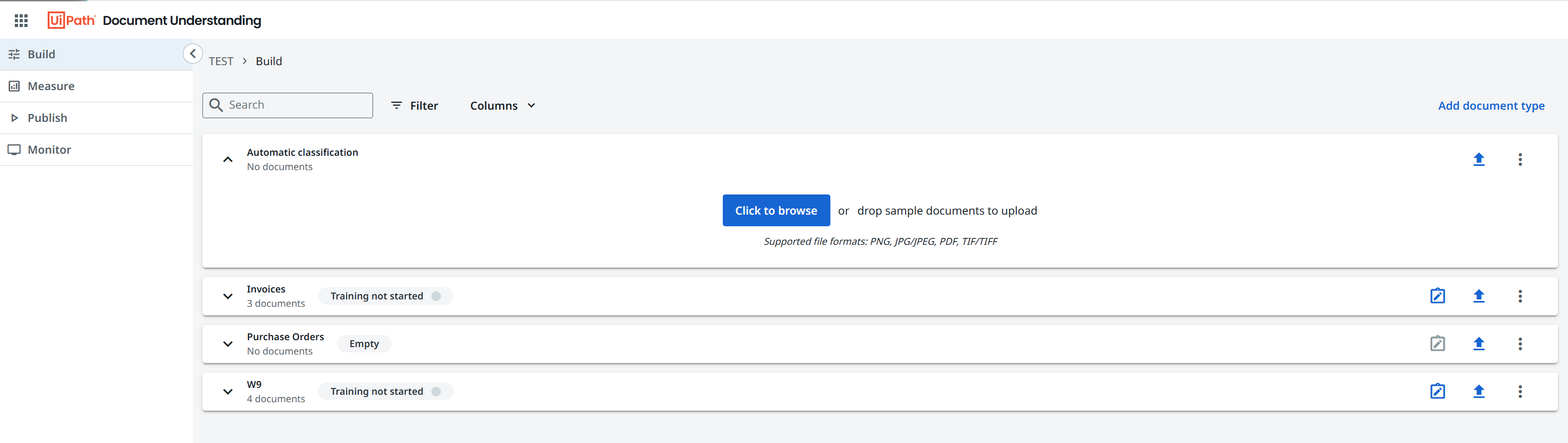Image resolution: width=1568 pixels, height=443 pixels.
Task: Click the Document Understanding title
Action: pos(182,20)
